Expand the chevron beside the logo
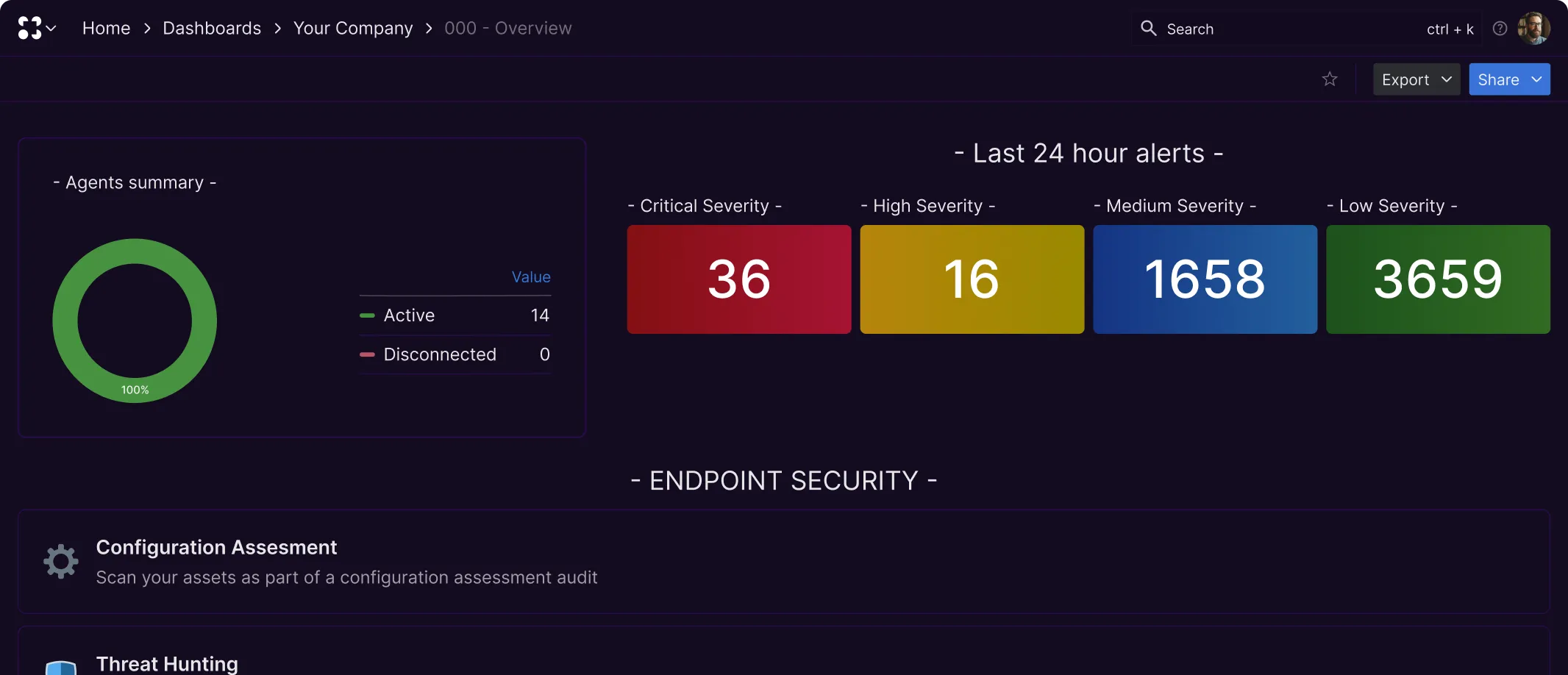This screenshot has height=675, width=1568. pos(51,29)
